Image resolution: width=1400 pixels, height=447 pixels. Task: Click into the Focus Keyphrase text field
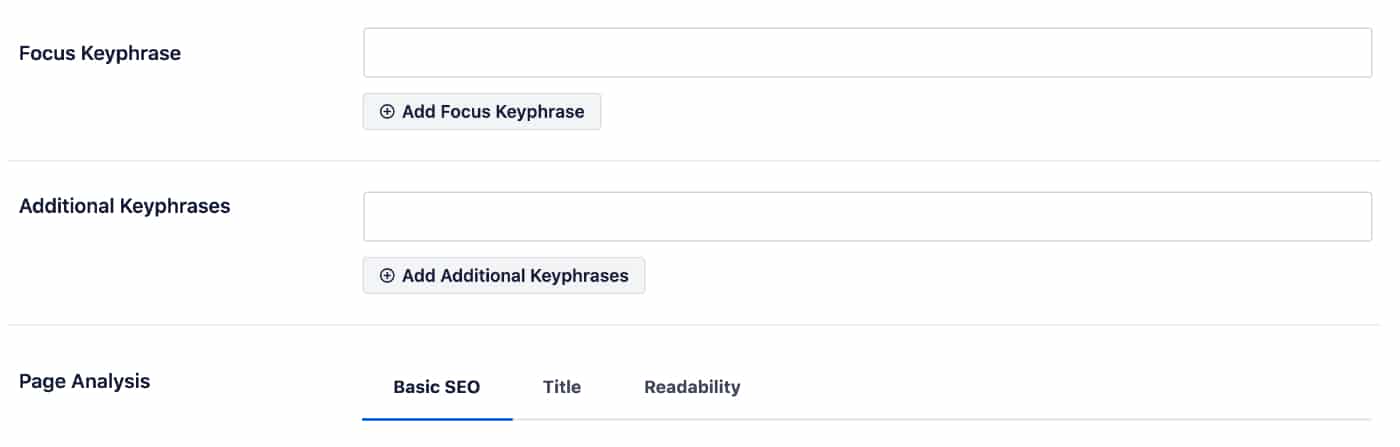tap(867, 53)
